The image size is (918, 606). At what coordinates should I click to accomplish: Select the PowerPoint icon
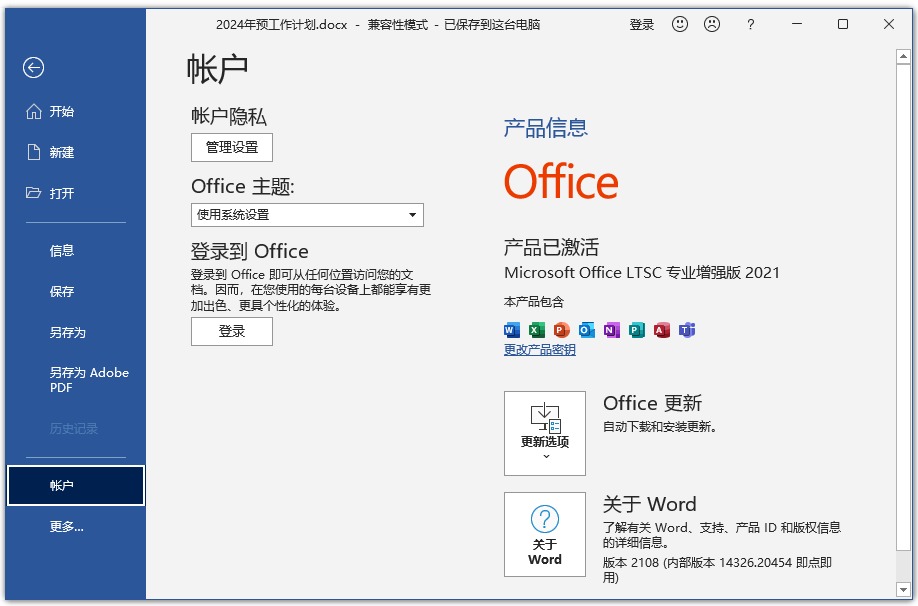click(561, 330)
